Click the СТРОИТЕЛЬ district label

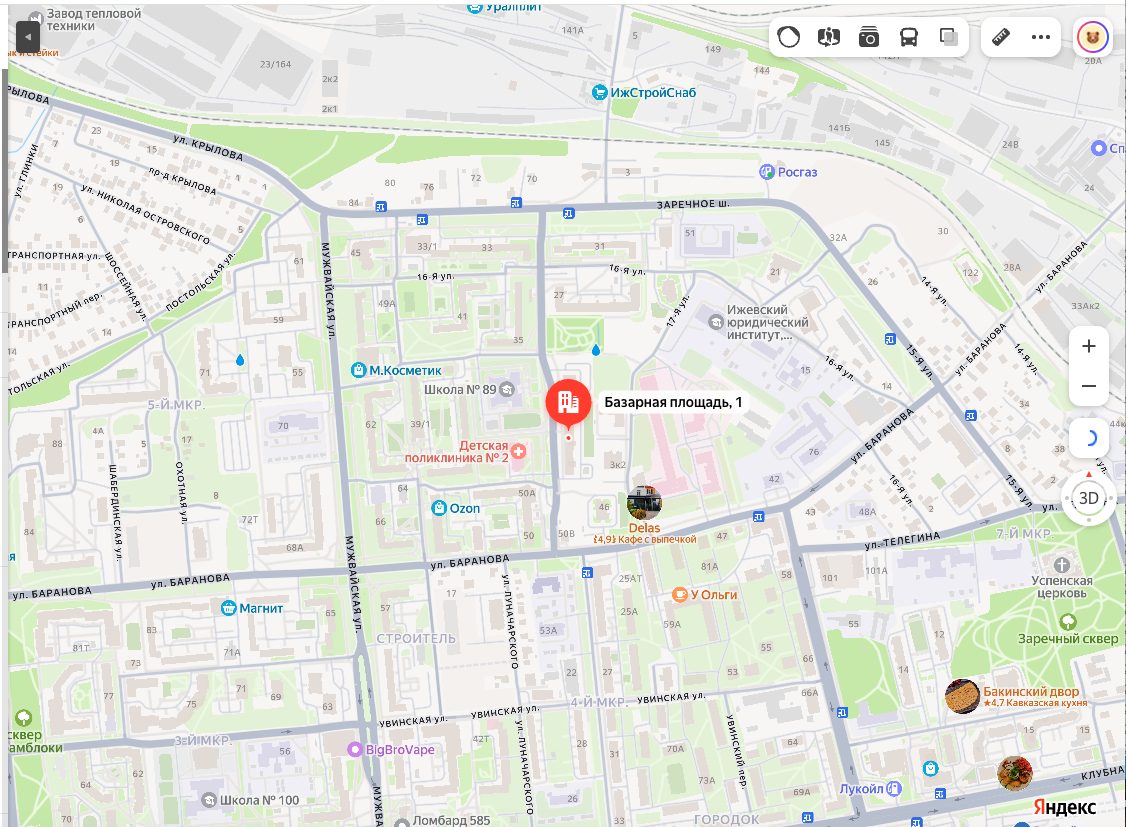point(416,638)
